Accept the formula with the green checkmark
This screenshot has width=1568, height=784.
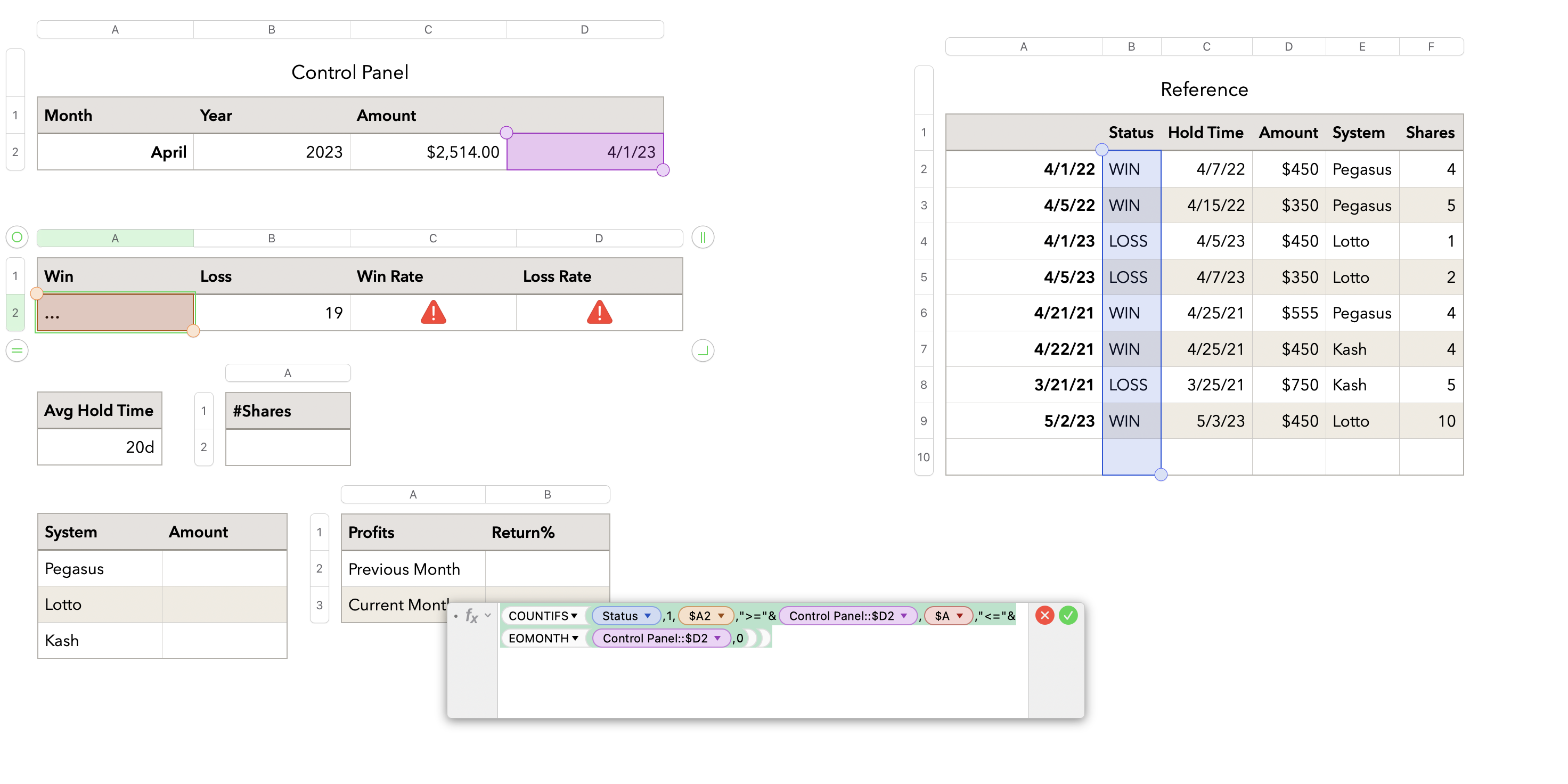tap(1069, 615)
